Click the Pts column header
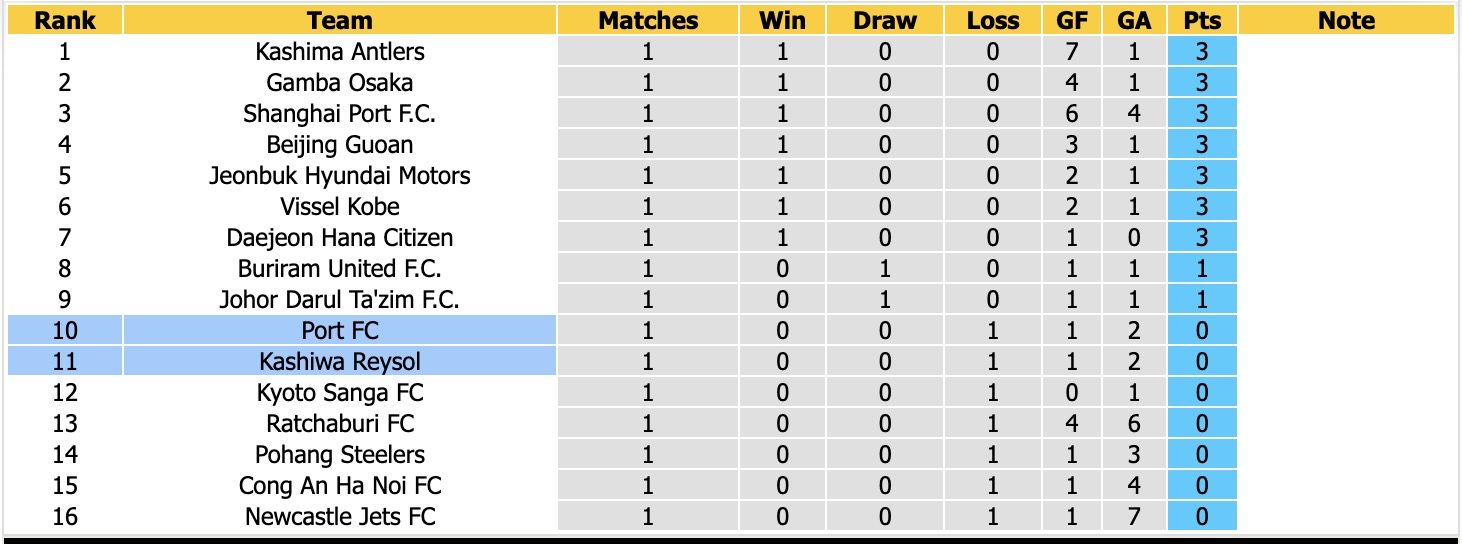The height and width of the screenshot is (544, 1462). 1201,20
